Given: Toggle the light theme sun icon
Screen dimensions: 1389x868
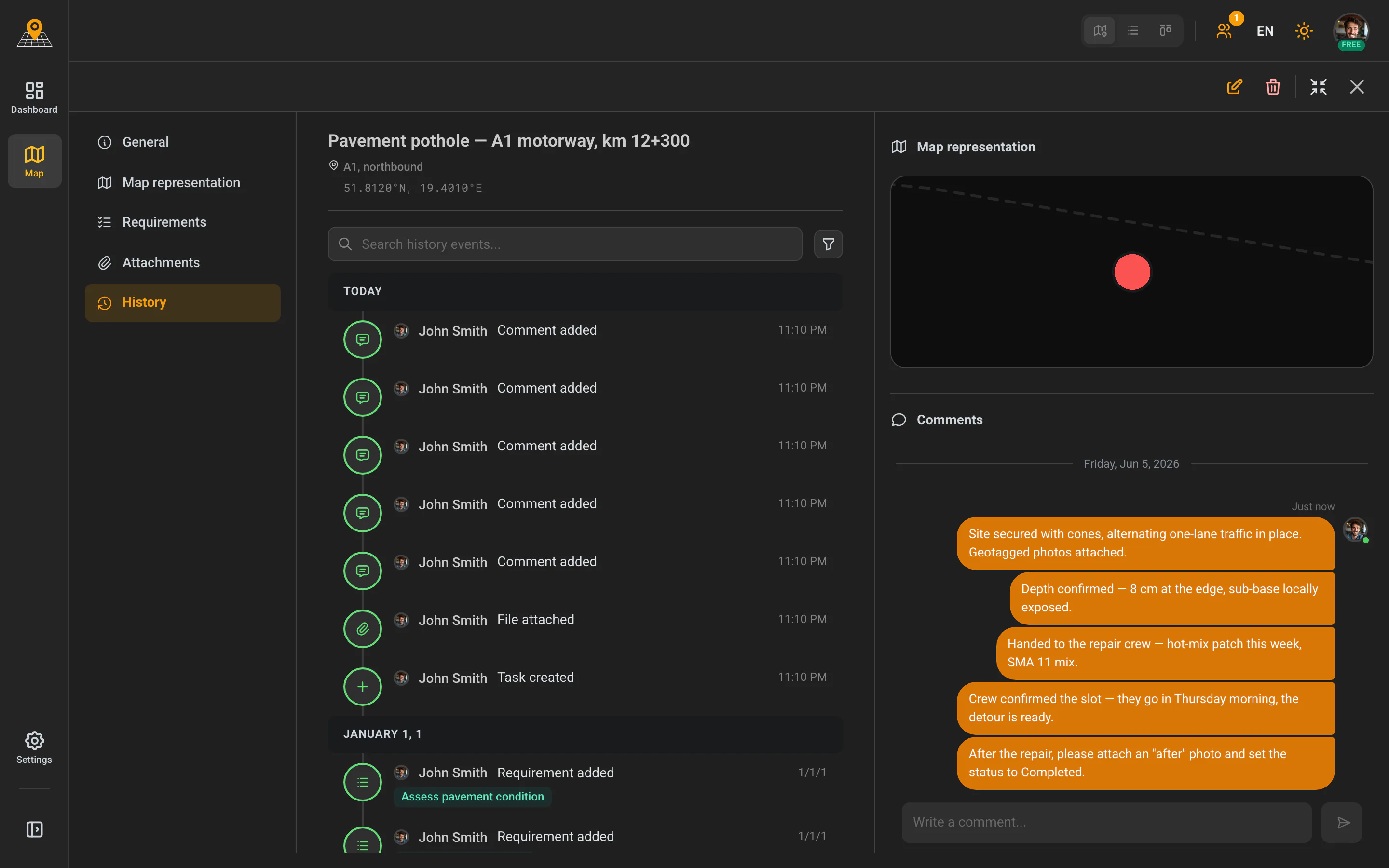Looking at the screenshot, I should point(1304,31).
